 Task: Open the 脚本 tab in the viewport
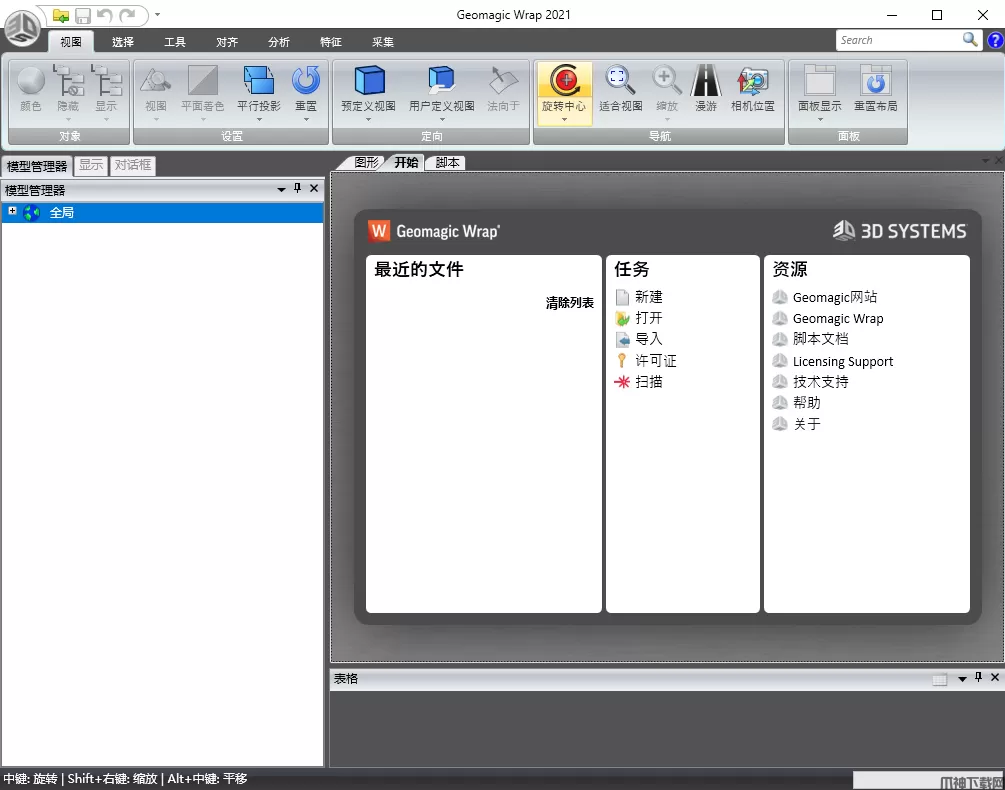(447, 162)
